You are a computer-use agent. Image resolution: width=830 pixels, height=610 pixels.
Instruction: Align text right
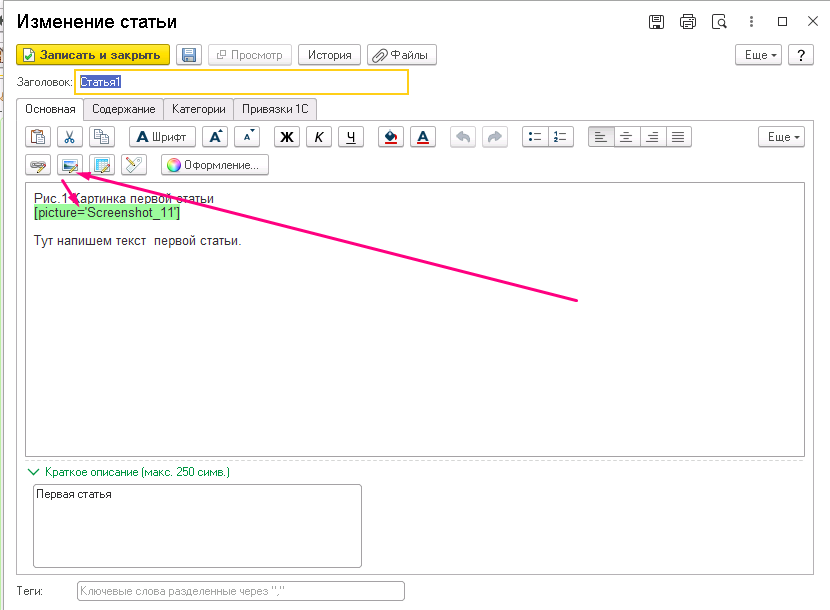pos(653,137)
